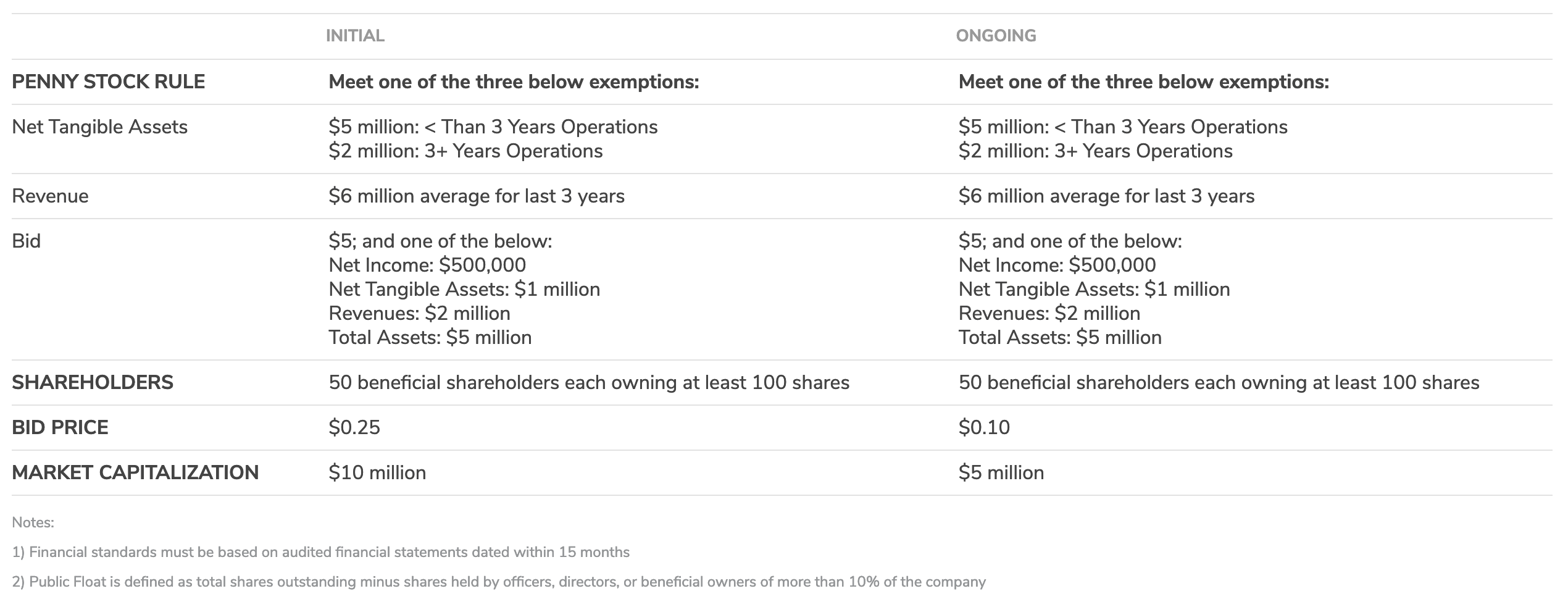Viewport: 1568px width, 599px height.
Task: Click note 2 defining Public Float
Action: coord(498,582)
